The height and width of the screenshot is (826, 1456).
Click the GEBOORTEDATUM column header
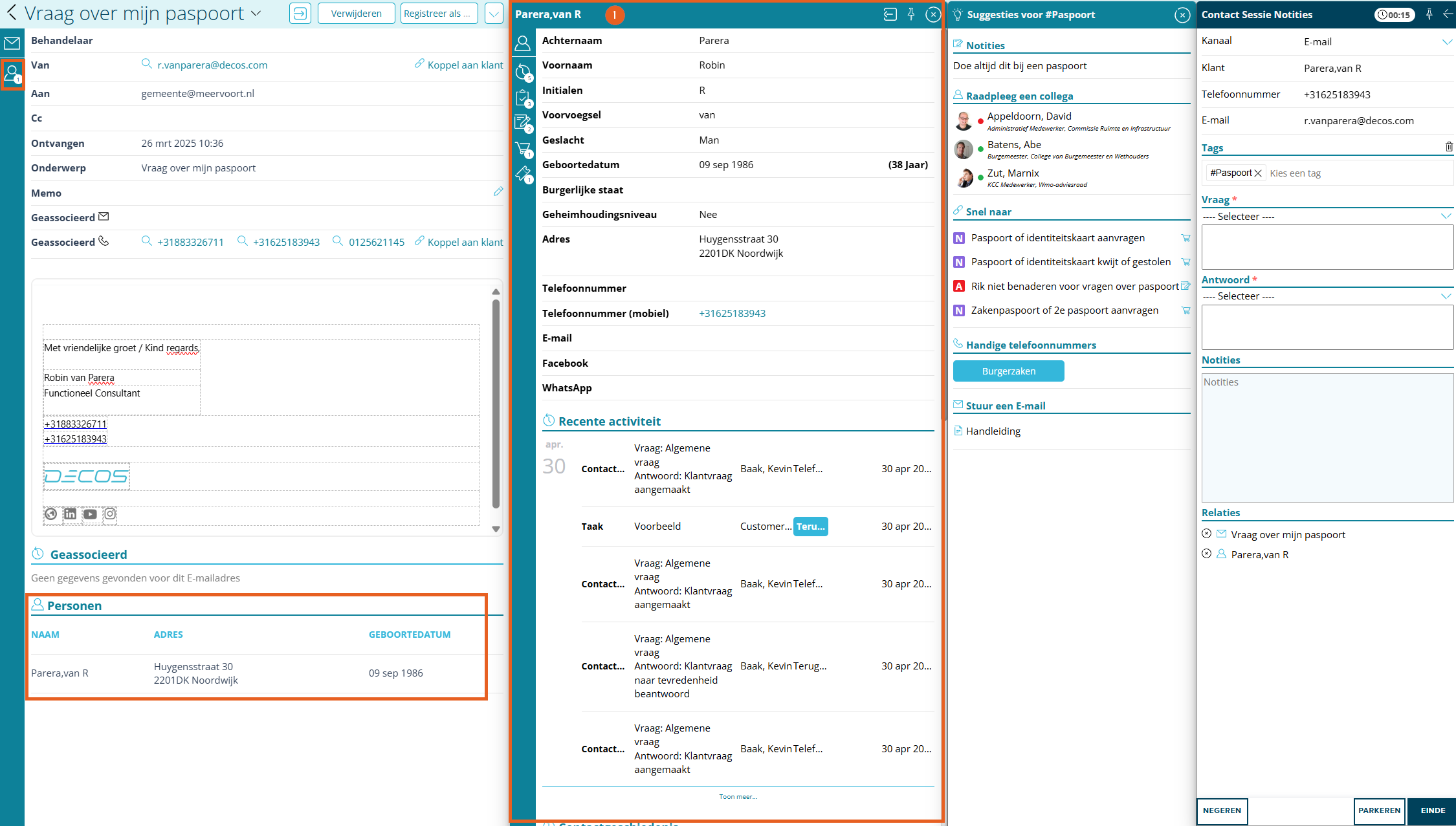pos(410,634)
